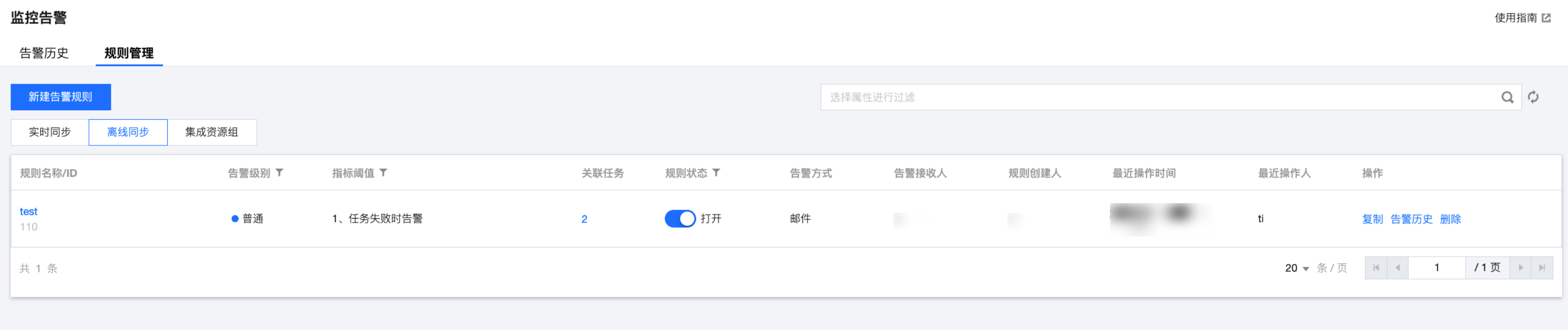The height and width of the screenshot is (330, 1568).
Task: Open the test rule name link
Action: click(x=29, y=211)
